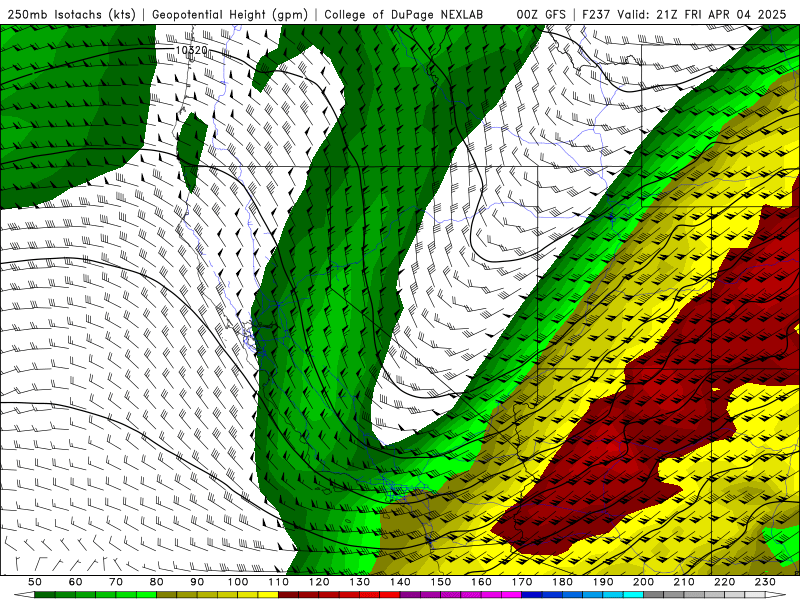Click the '100' value on the color scale
Image resolution: width=800 pixels, height=600 pixels.
(238, 582)
